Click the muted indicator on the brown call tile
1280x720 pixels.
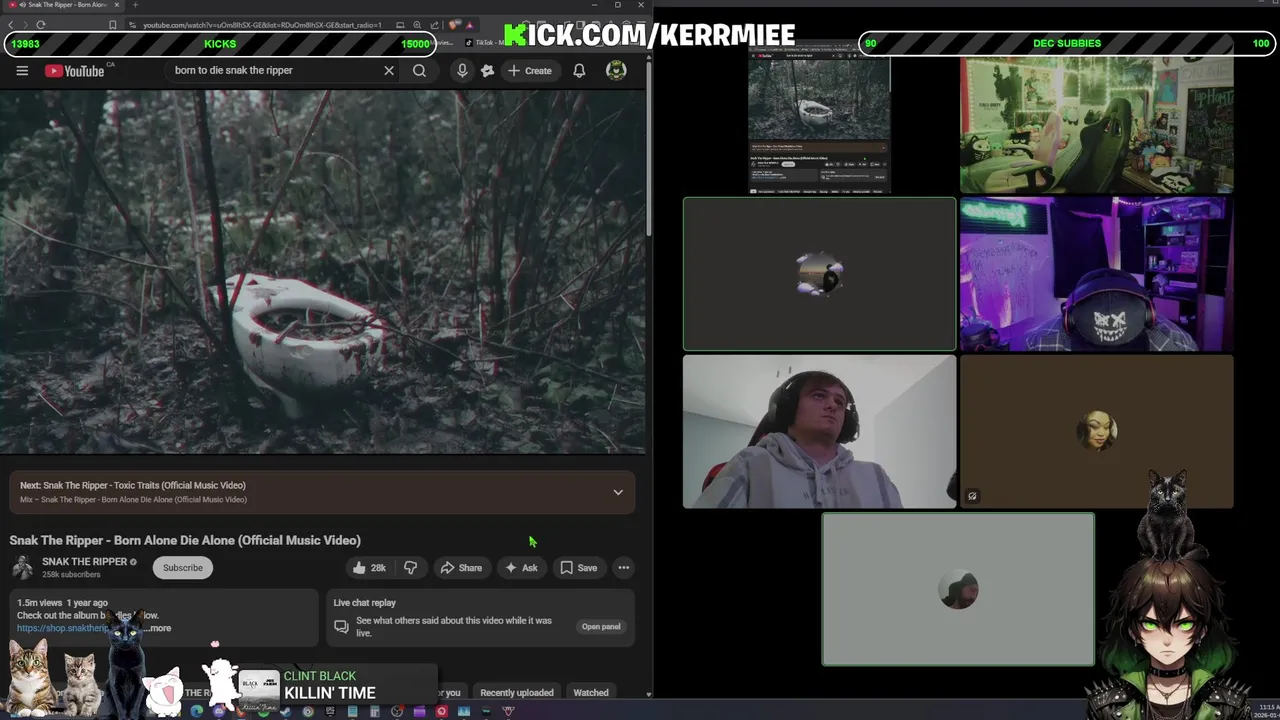972,496
